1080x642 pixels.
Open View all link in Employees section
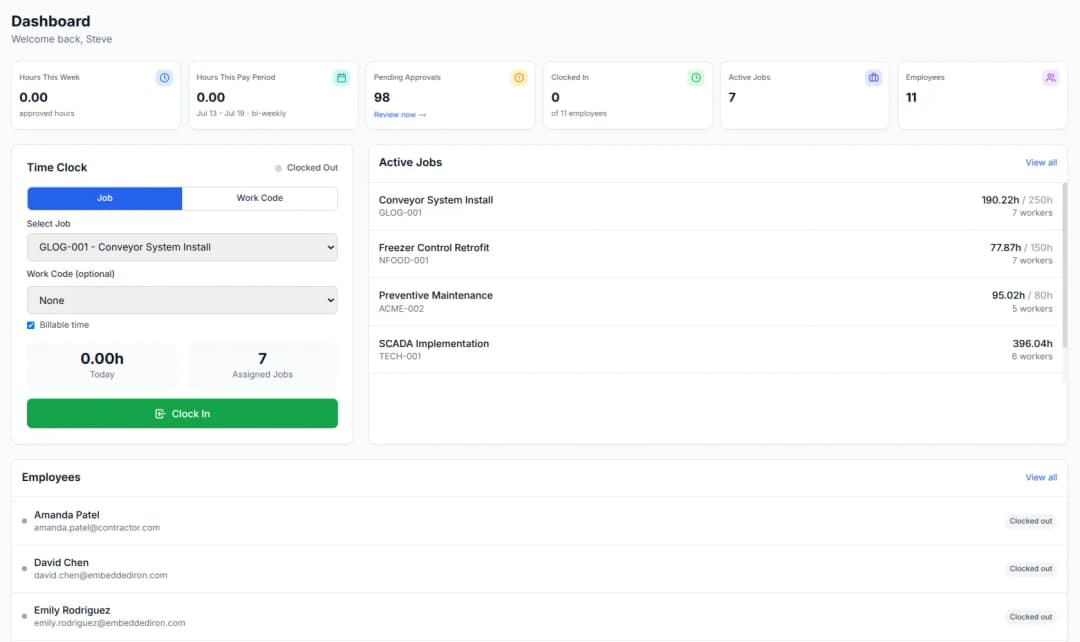[1041, 477]
